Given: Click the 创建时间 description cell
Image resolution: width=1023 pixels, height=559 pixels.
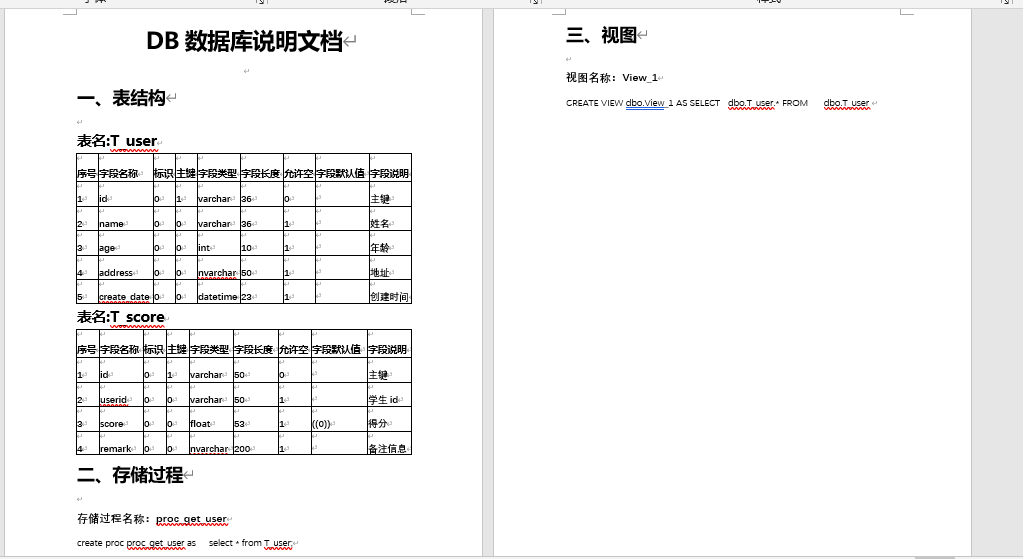Looking at the screenshot, I should 390,292.
